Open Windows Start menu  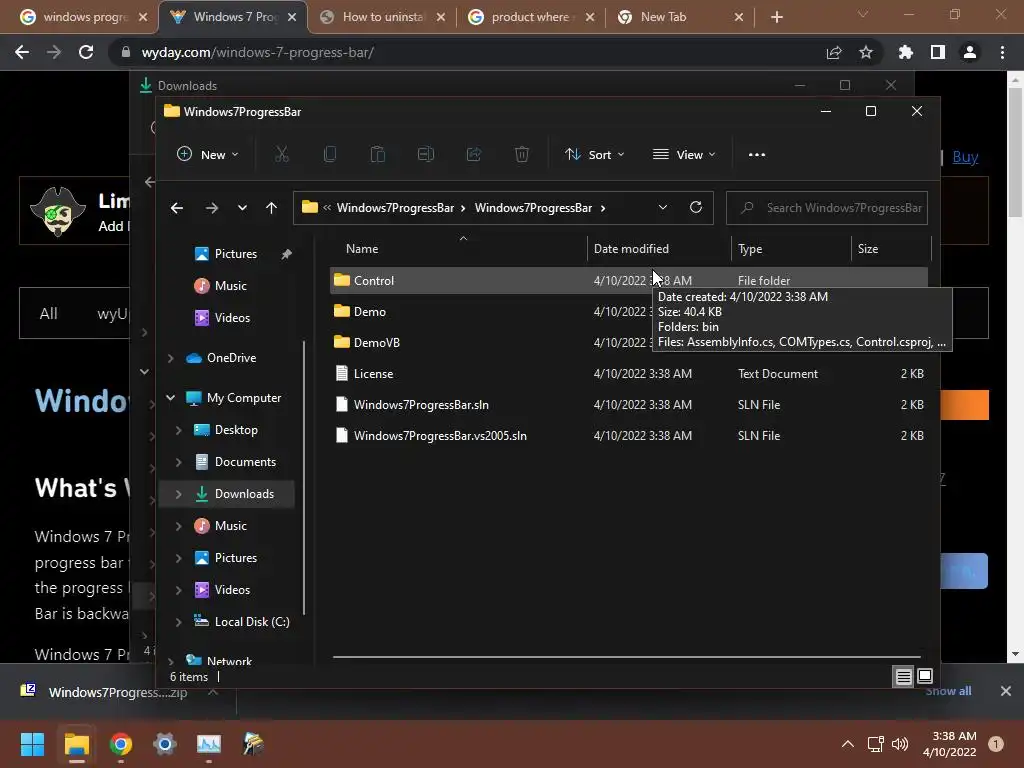33,744
